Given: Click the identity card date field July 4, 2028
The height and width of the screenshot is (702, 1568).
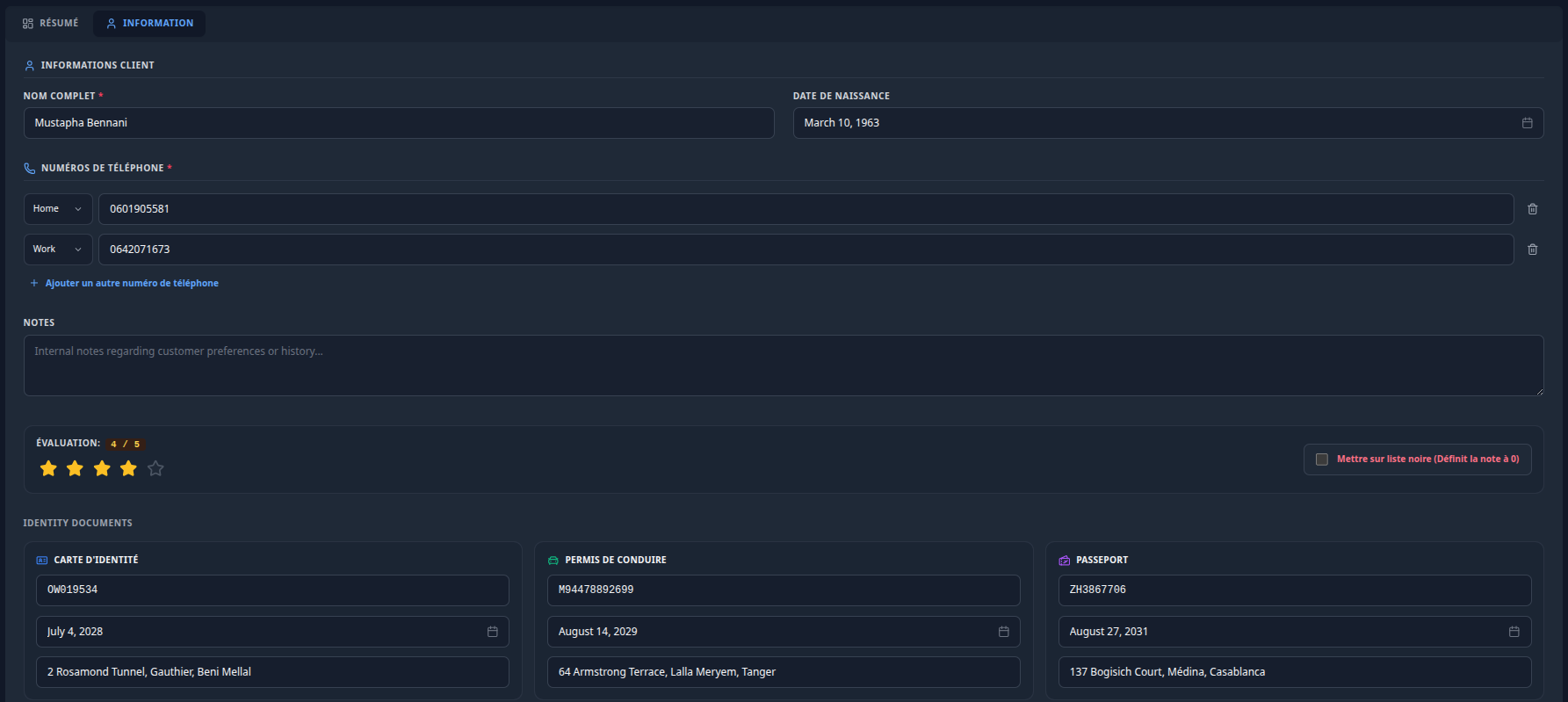Looking at the screenshot, I should (x=272, y=632).
